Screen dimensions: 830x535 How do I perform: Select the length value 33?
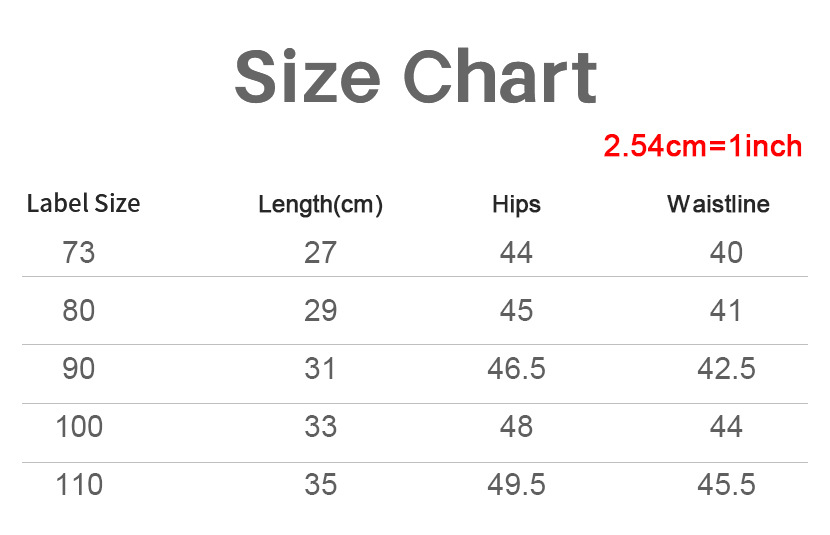point(320,427)
